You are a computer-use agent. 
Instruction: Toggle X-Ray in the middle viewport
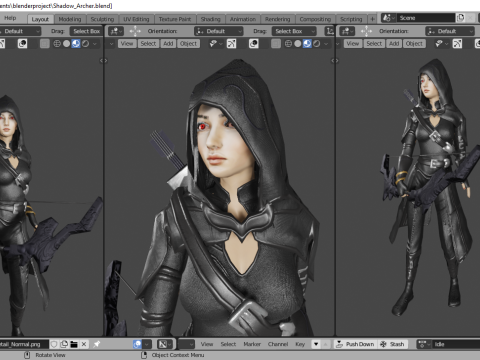(x=276, y=44)
